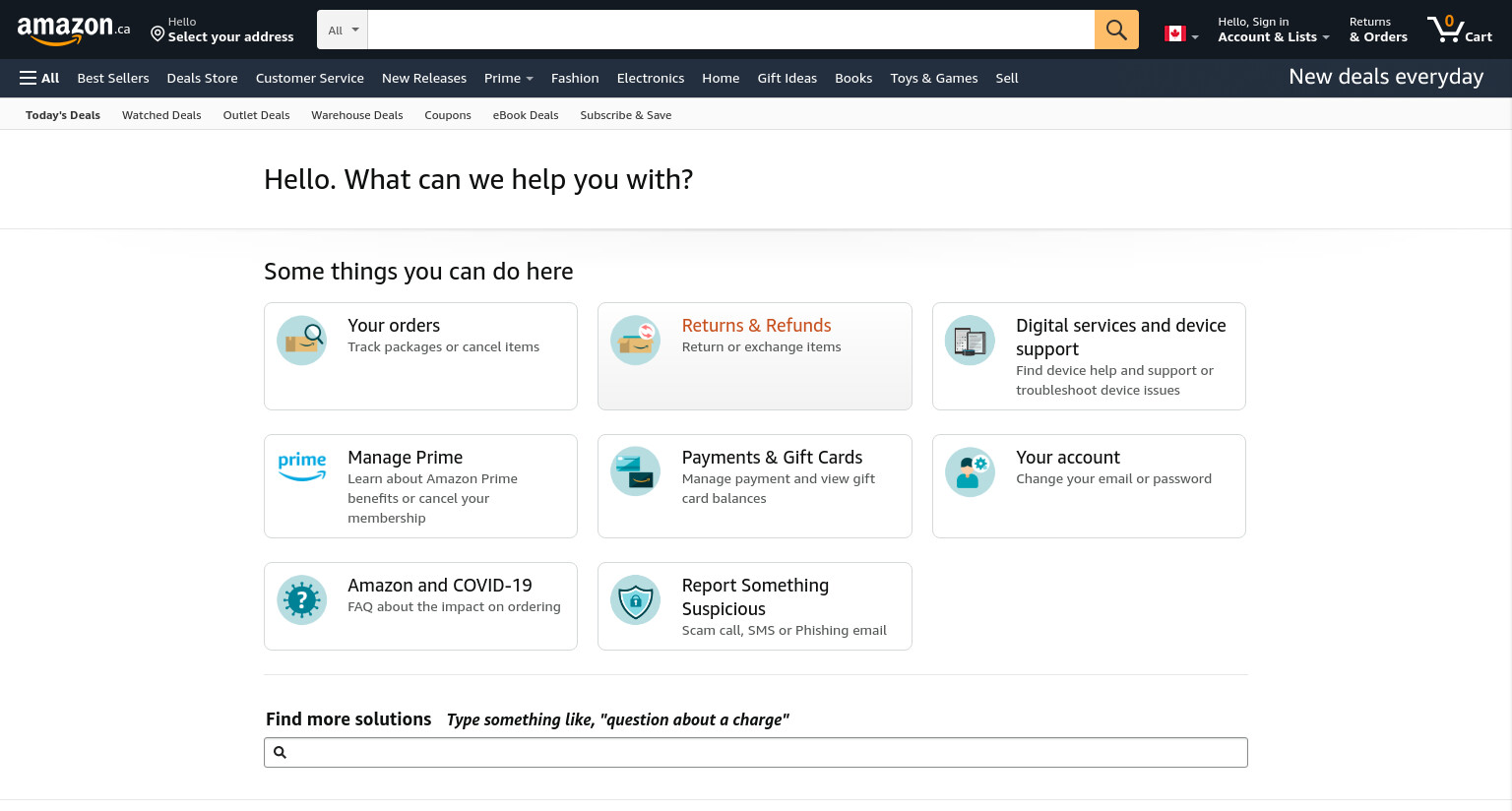The width and height of the screenshot is (1512, 811).
Task: Open Best Sellers in navigation bar
Action: coord(113,78)
